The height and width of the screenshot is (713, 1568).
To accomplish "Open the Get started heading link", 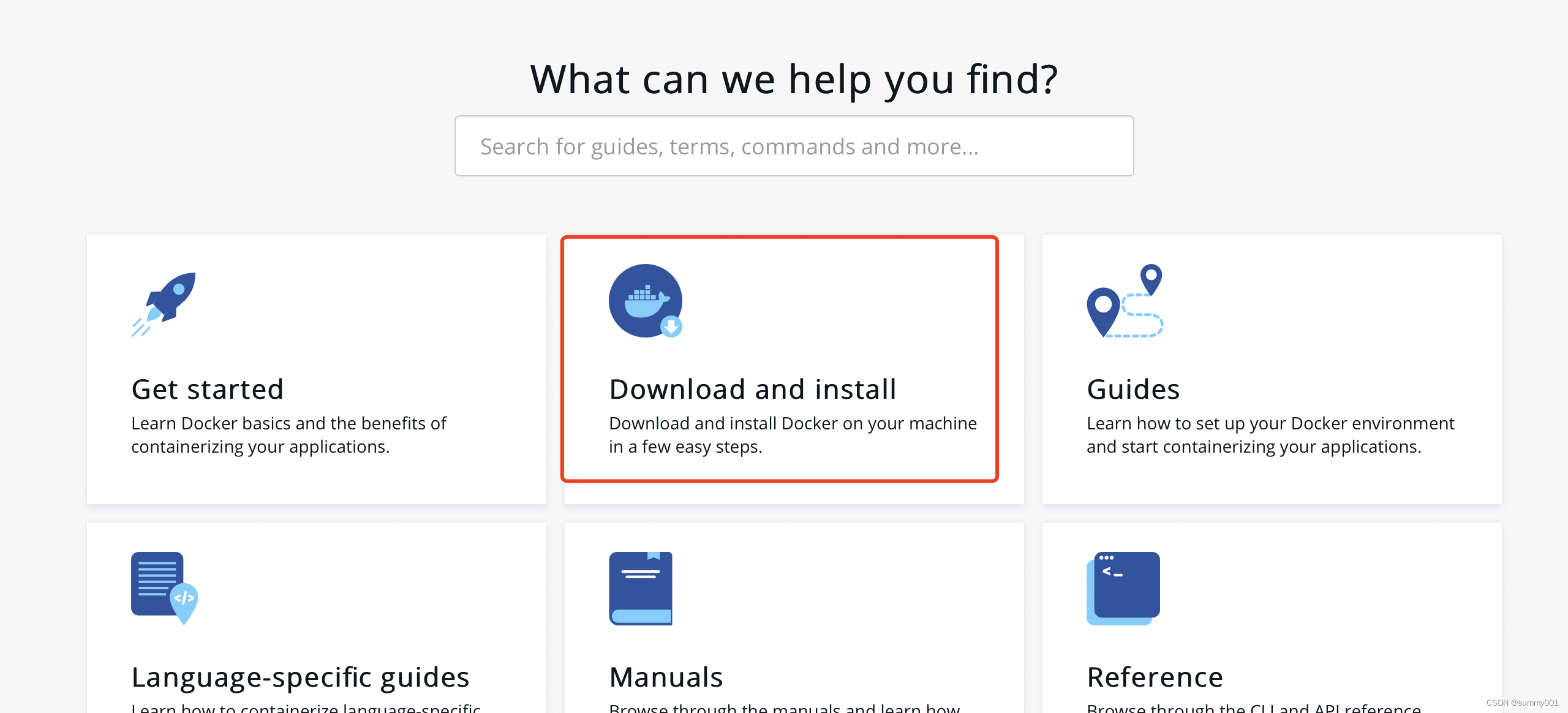I will click(208, 389).
